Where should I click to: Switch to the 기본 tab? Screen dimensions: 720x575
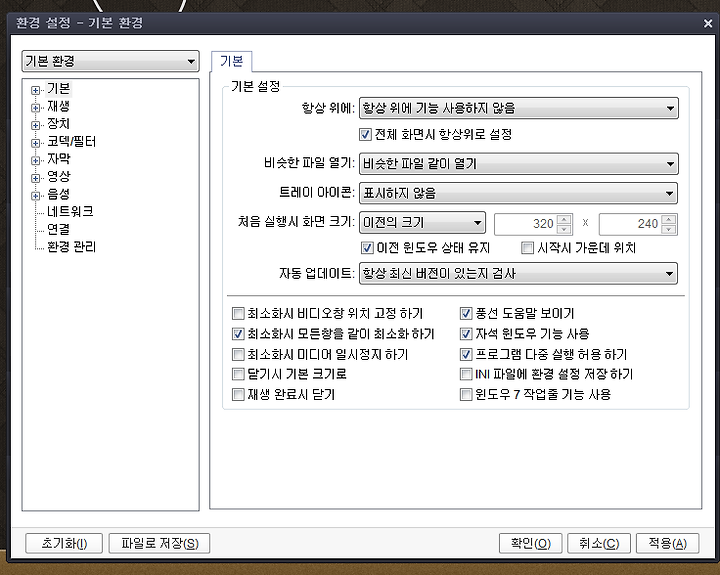pos(231,61)
